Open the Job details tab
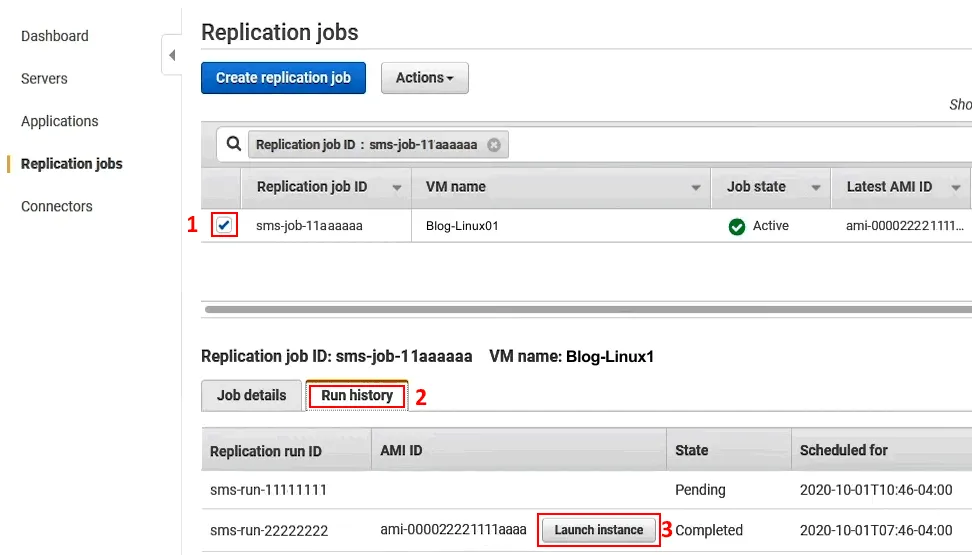 251,396
